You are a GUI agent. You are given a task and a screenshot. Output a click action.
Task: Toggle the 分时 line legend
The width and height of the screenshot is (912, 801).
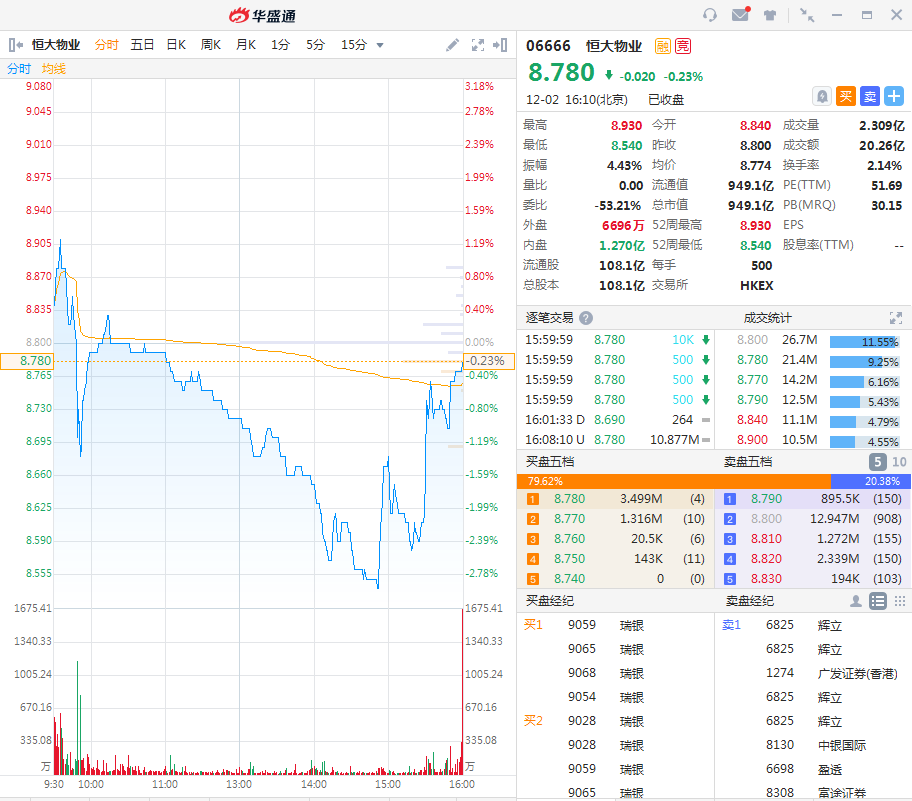click(19, 69)
